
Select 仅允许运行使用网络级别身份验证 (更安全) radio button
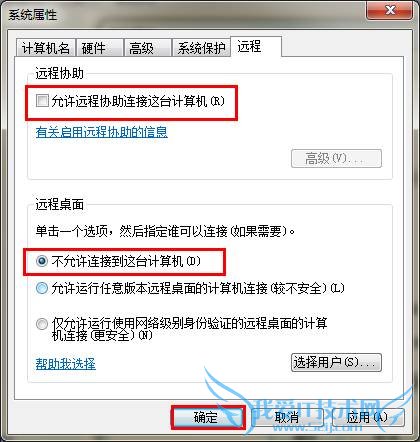coord(42,324)
